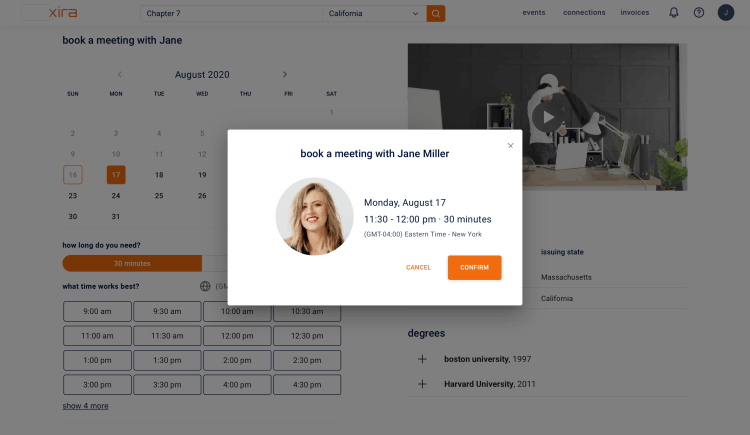The width and height of the screenshot is (750, 435).
Task: Open the user profile avatar J
Action: pyautogui.click(x=725, y=13)
